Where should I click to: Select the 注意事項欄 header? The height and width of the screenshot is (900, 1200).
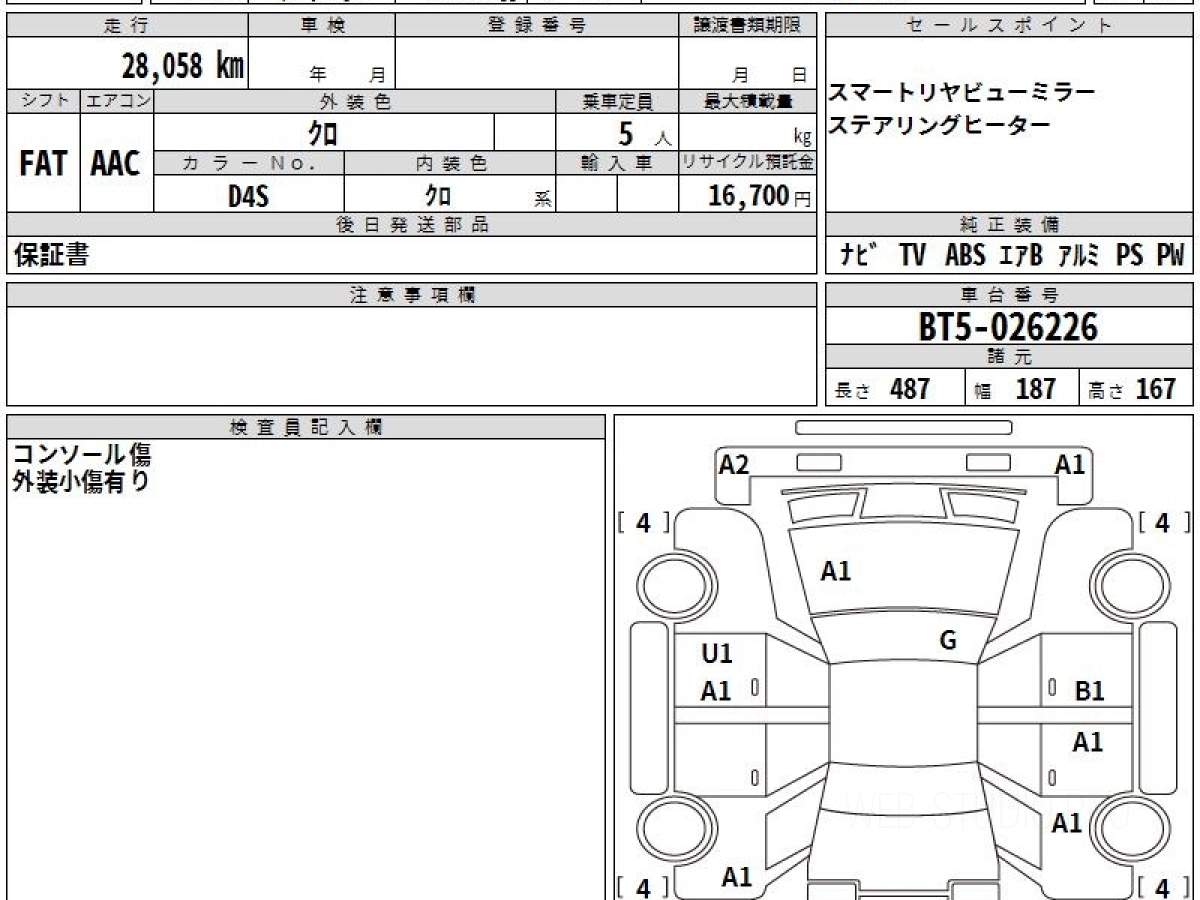(x=412, y=295)
